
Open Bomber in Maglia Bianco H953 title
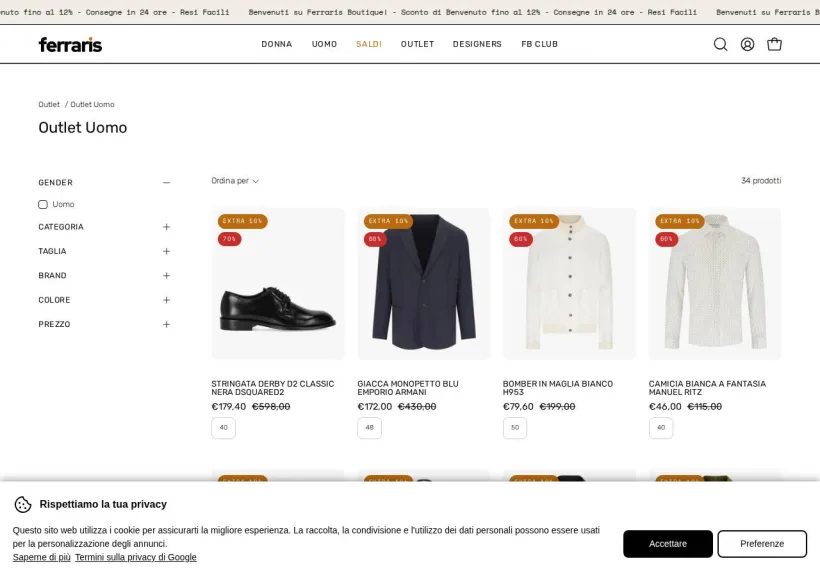click(557, 388)
